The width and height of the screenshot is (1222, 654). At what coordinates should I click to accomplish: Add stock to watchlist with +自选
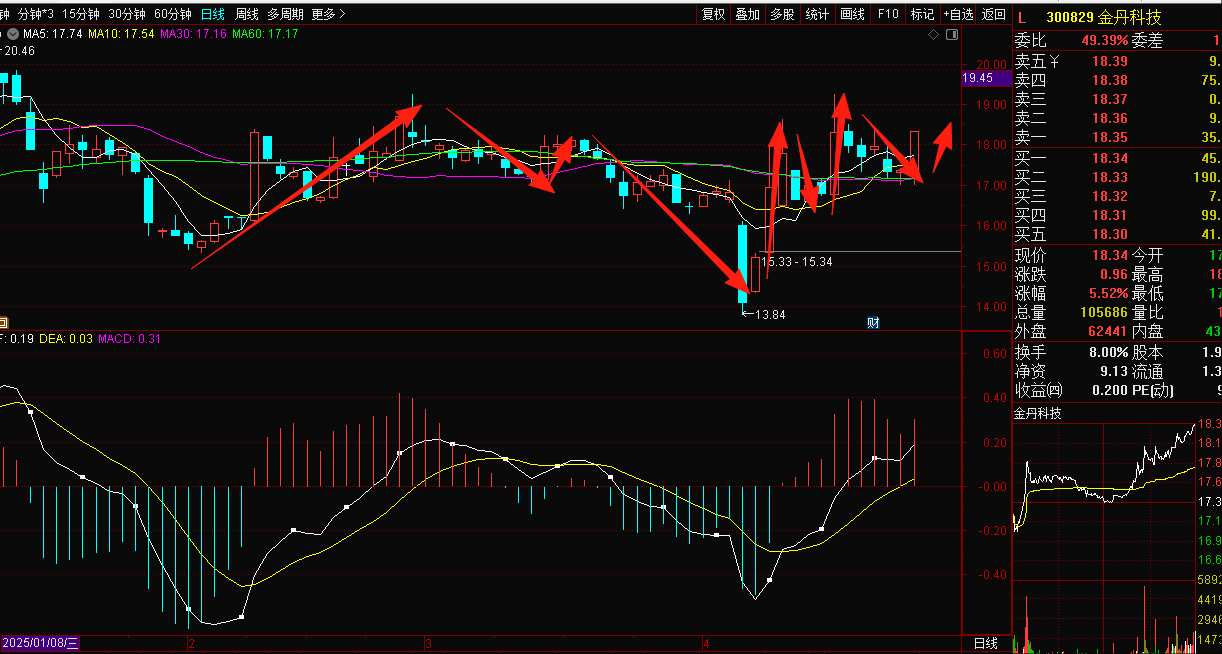(958, 14)
